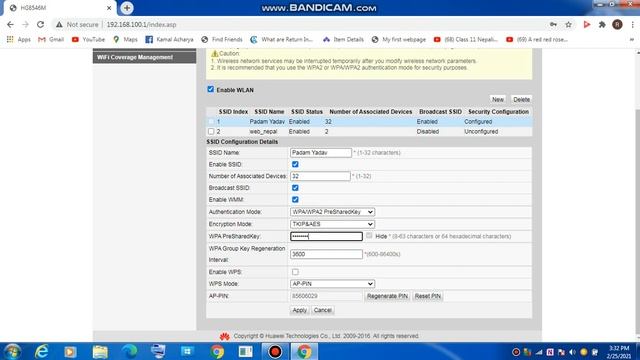This screenshot has height=360, width=640.
Task: Open the YouTube bookmark
Action: 88,40
